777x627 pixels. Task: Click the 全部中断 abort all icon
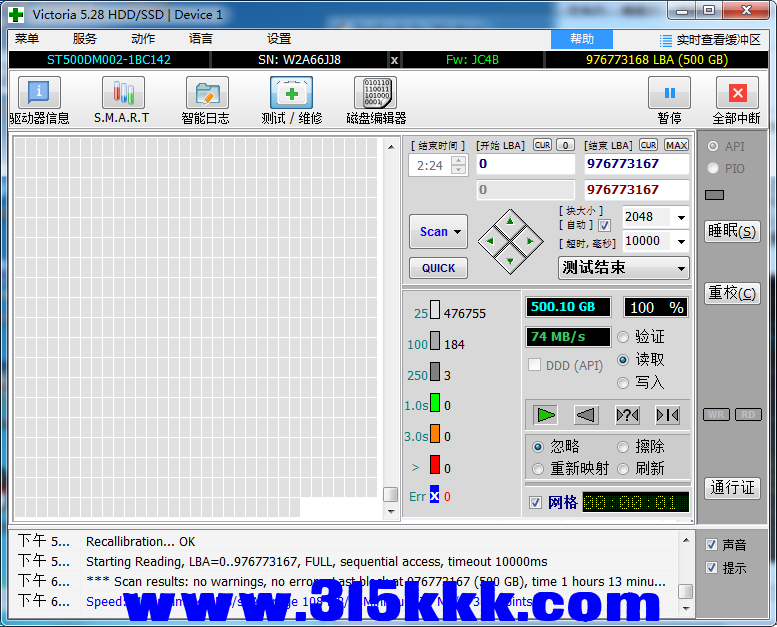(736, 94)
